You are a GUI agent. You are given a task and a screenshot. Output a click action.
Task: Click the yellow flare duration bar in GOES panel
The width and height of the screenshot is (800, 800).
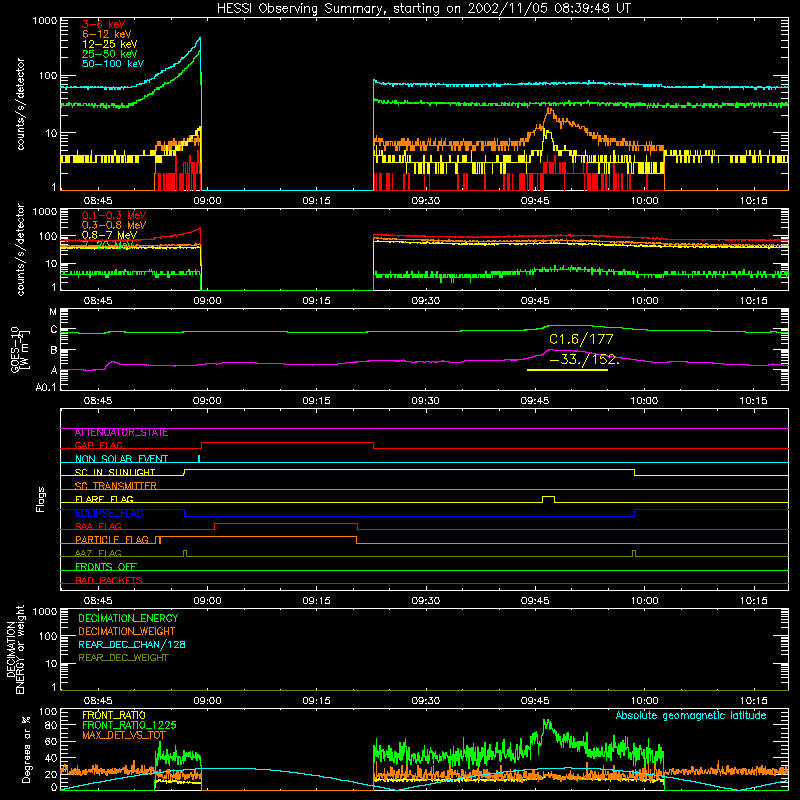[567, 369]
